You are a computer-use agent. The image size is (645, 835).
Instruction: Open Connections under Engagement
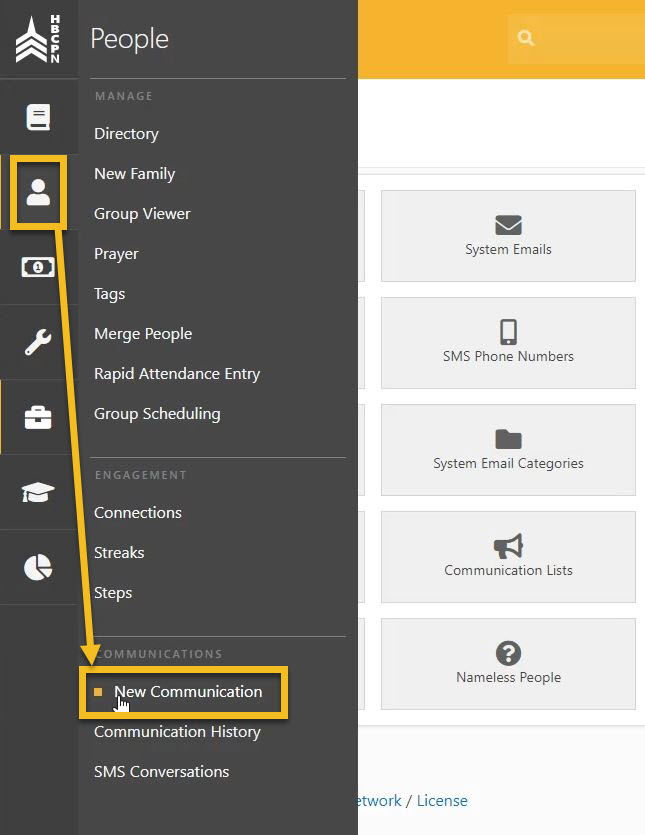point(138,512)
